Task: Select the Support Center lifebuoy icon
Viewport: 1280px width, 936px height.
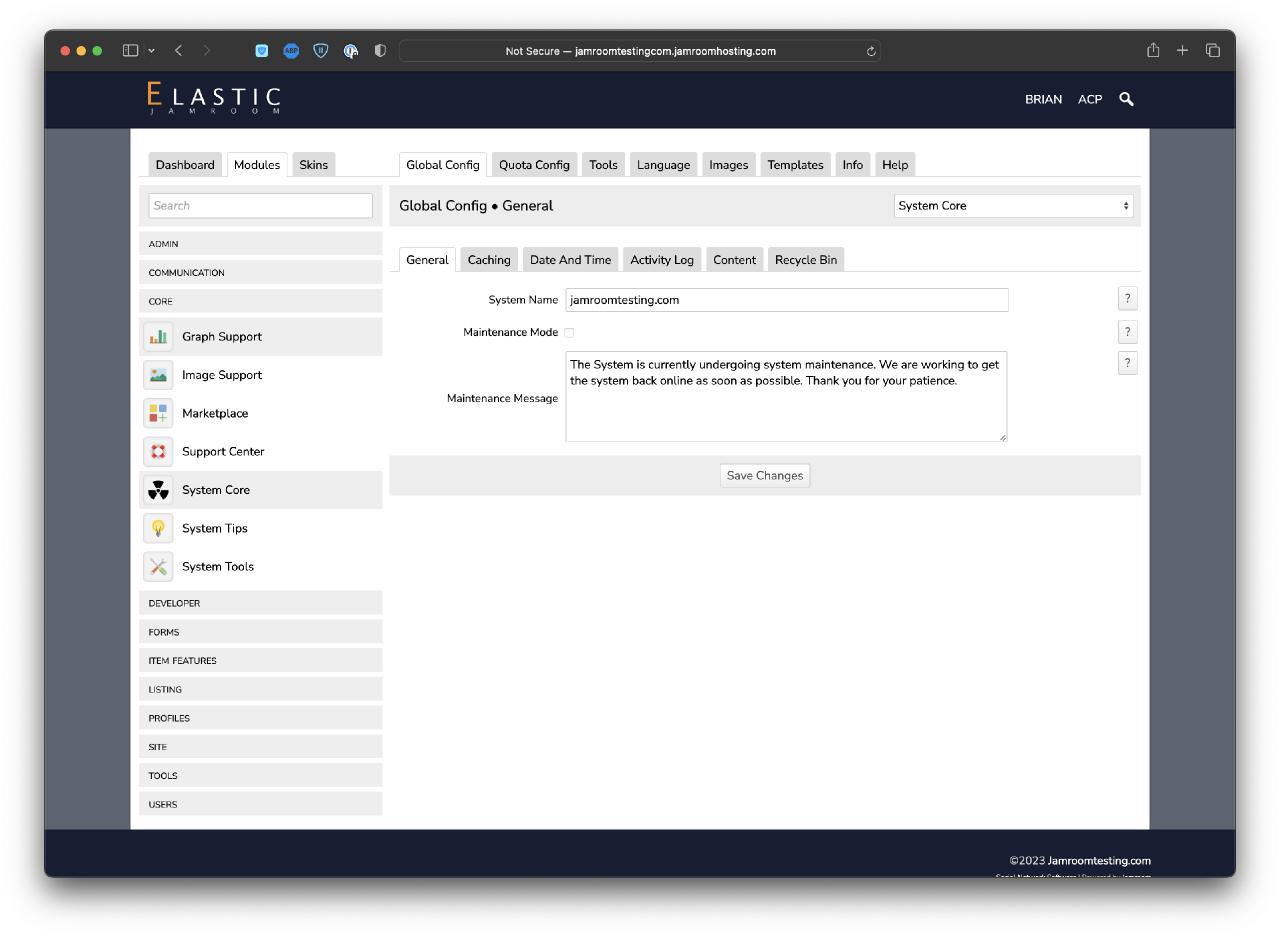Action: [x=158, y=452]
